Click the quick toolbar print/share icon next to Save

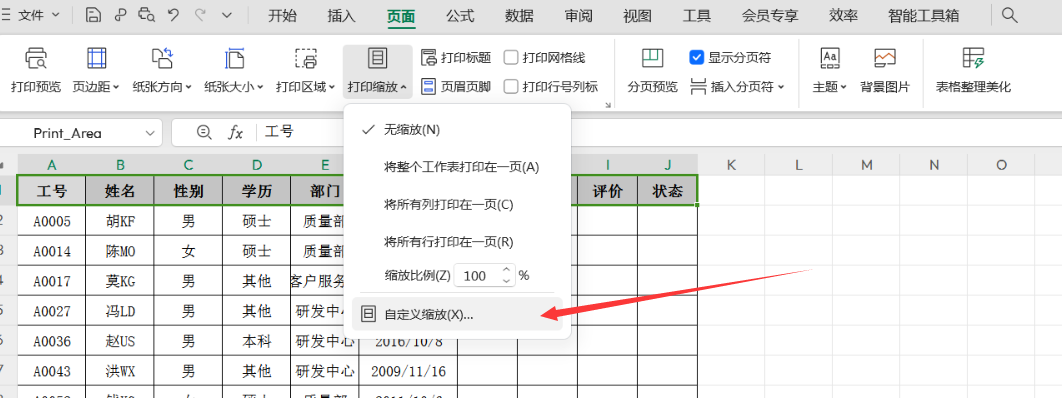120,15
